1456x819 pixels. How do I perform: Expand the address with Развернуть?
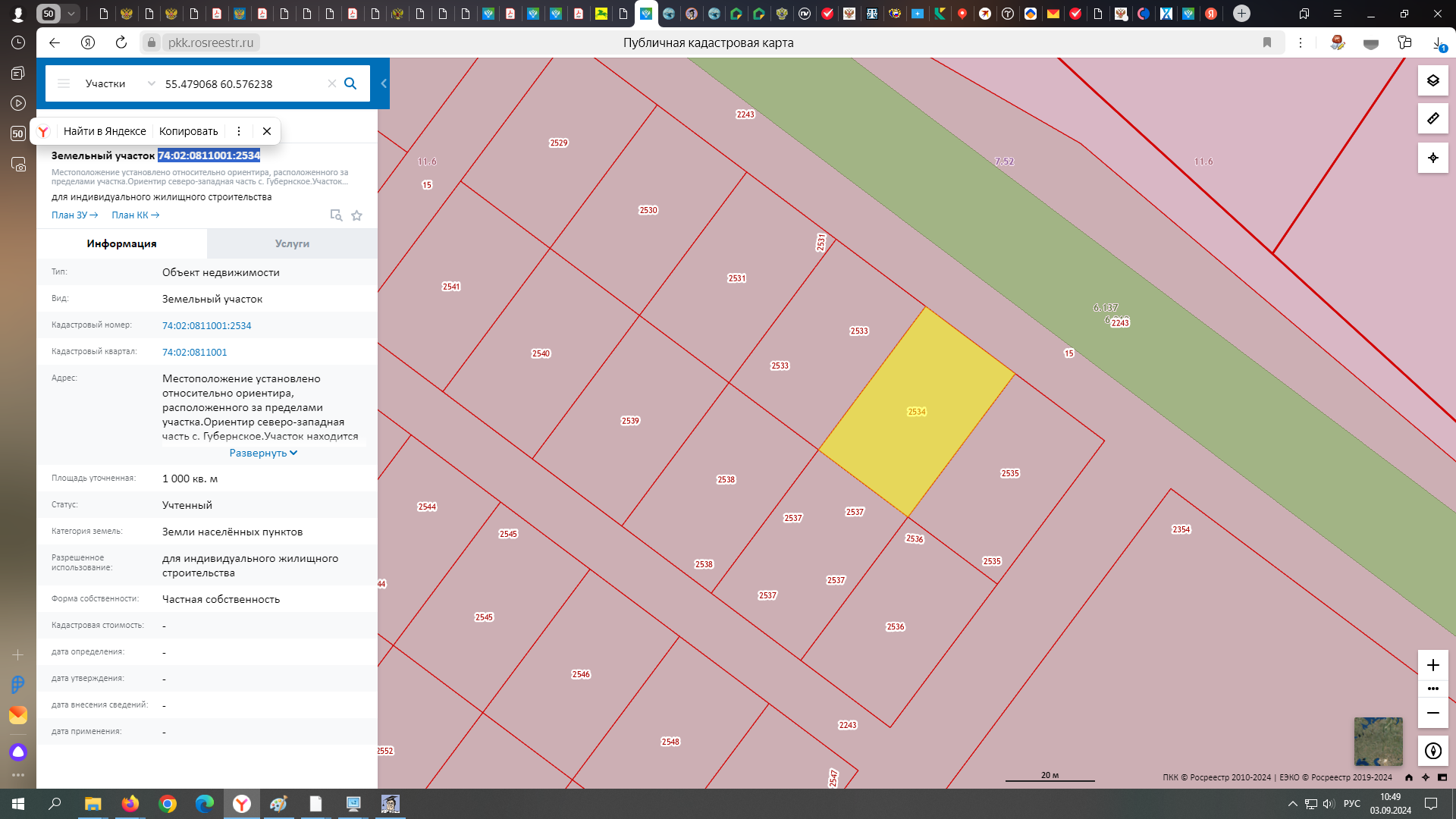(263, 453)
